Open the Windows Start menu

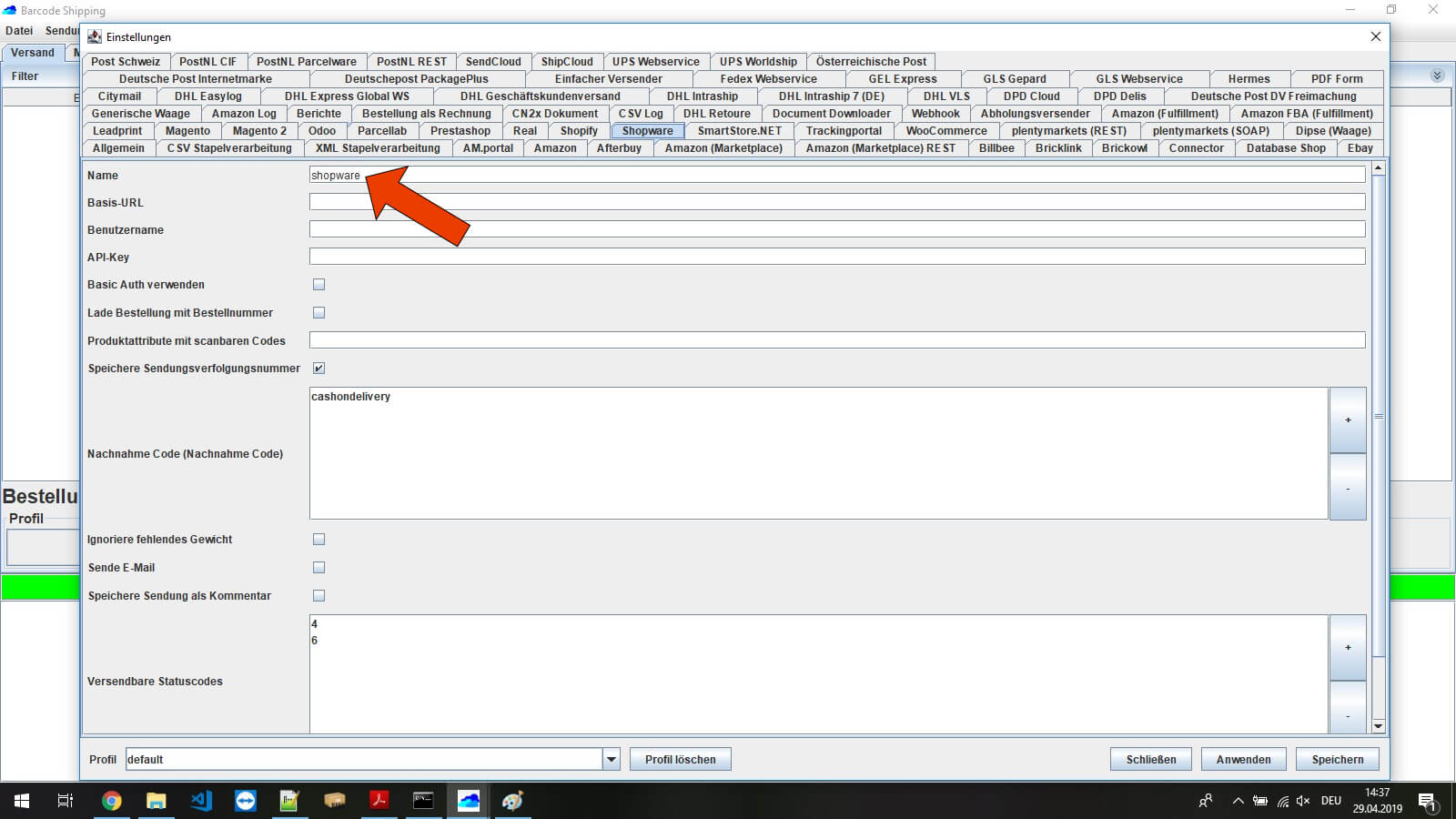tap(22, 801)
